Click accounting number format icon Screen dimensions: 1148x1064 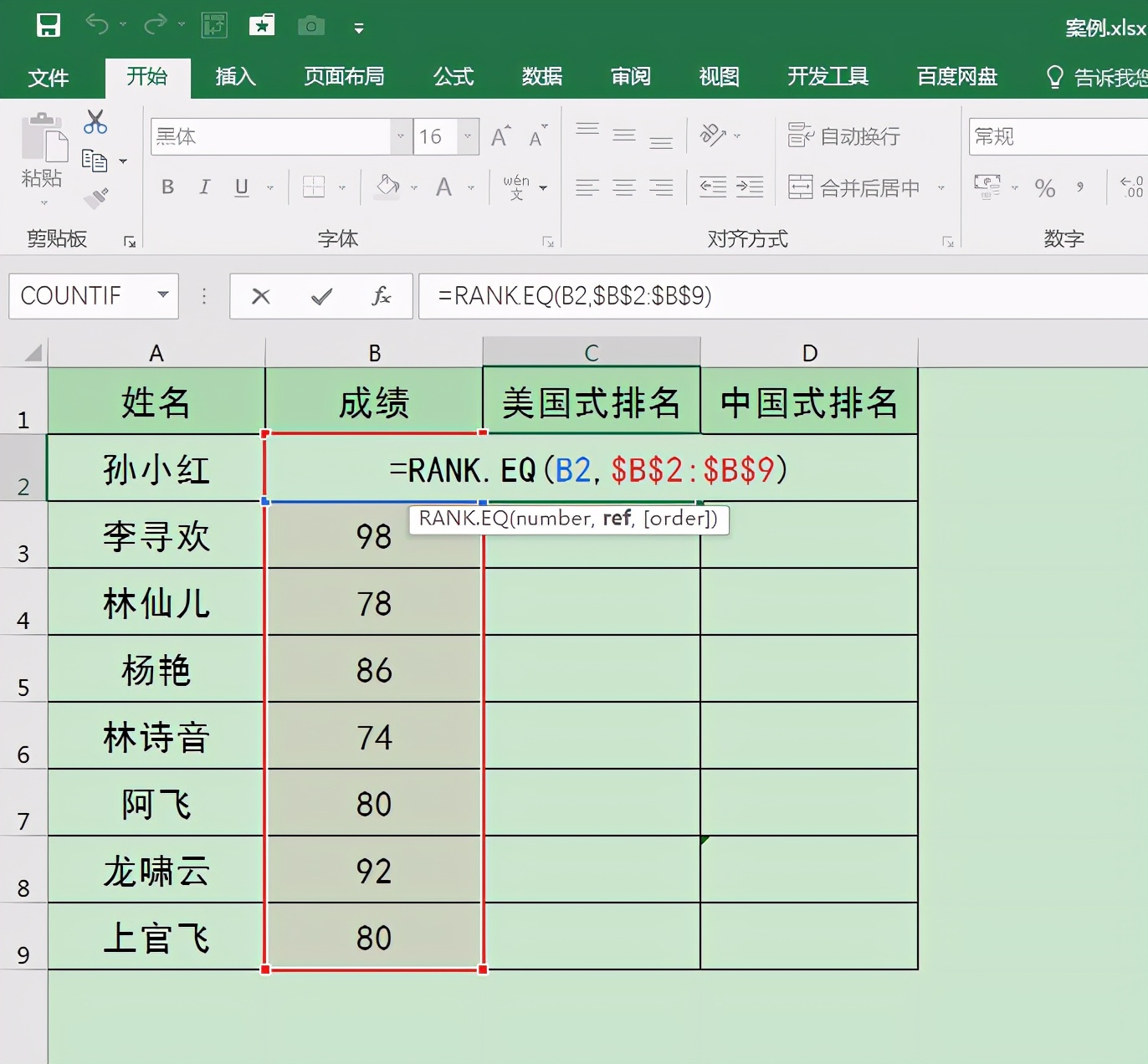pos(987,187)
